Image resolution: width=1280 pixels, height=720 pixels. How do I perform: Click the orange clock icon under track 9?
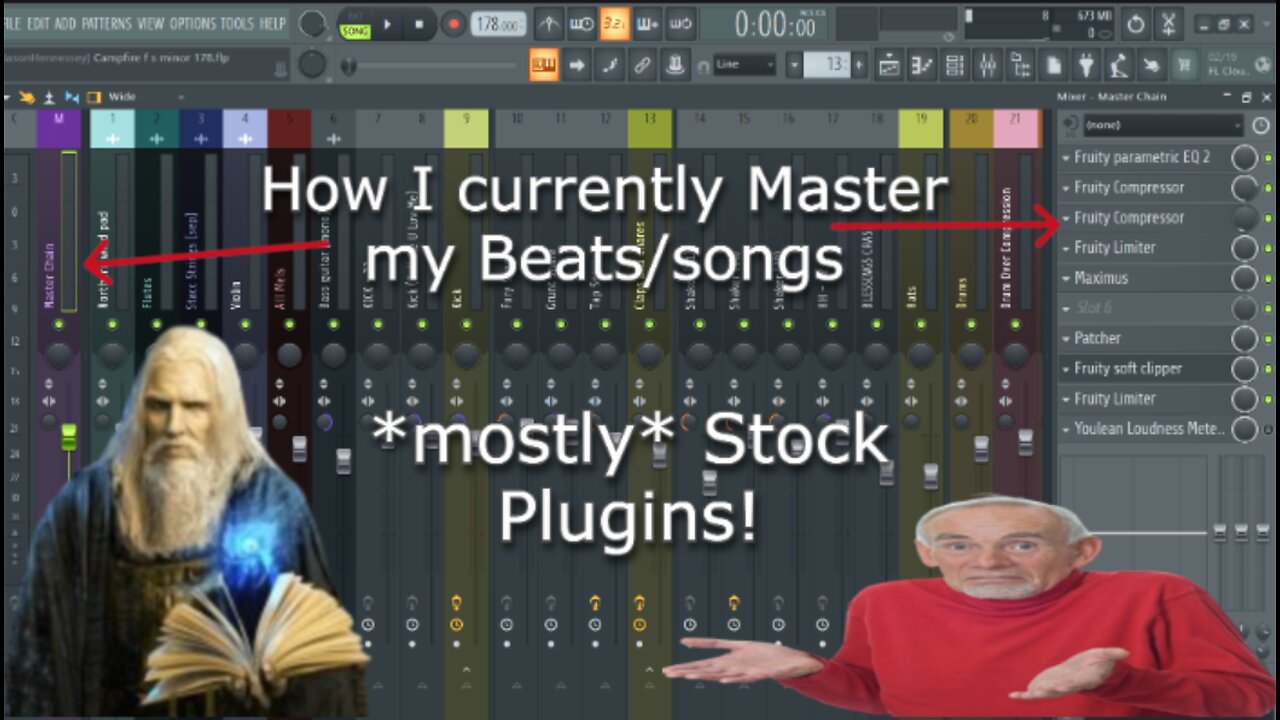click(x=457, y=624)
